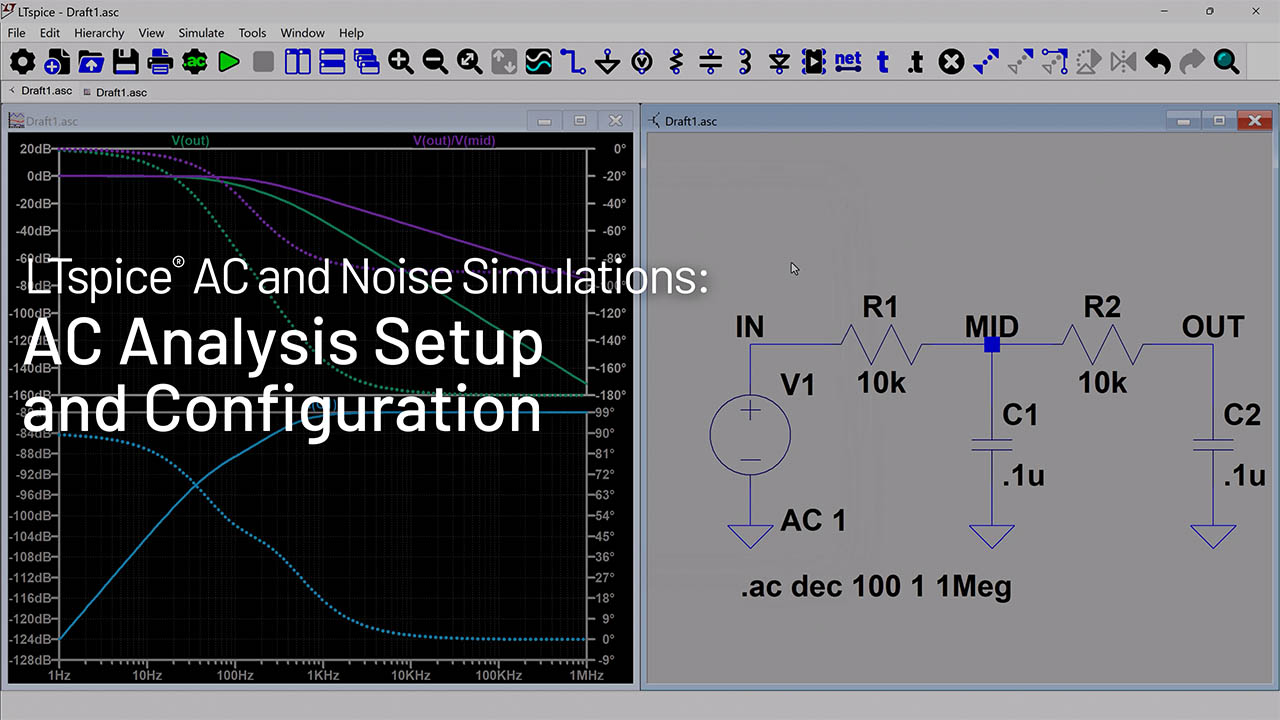Open the View menu

(152, 33)
